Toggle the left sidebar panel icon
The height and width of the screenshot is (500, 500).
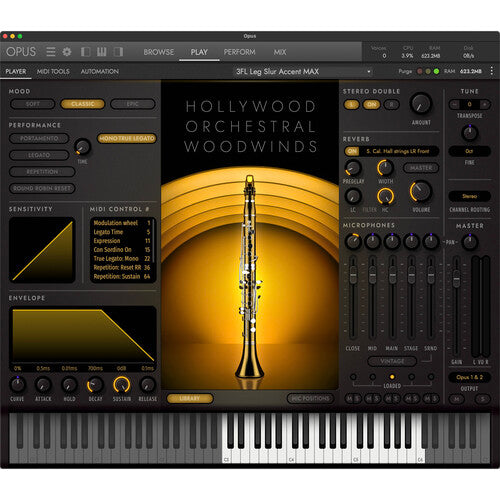click(85, 52)
